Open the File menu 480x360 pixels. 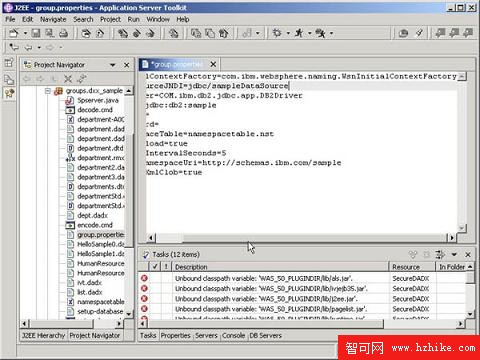click(10, 19)
